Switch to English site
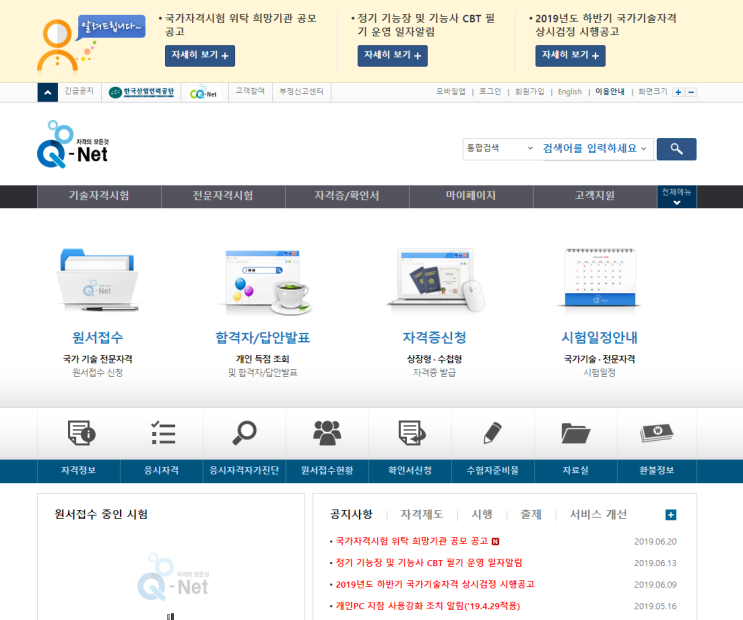The width and height of the screenshot is (743, 620). point(570,92)
